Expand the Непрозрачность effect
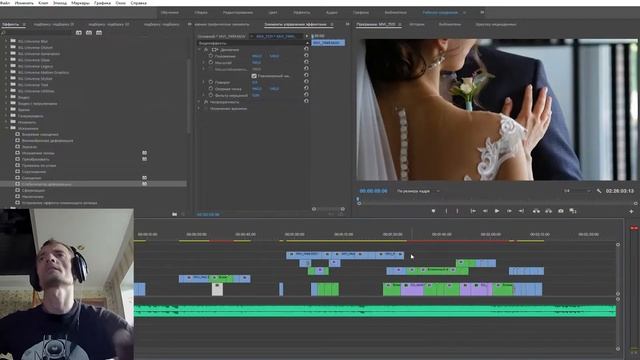This screenshot has width=640, height=360. (200, 102)
